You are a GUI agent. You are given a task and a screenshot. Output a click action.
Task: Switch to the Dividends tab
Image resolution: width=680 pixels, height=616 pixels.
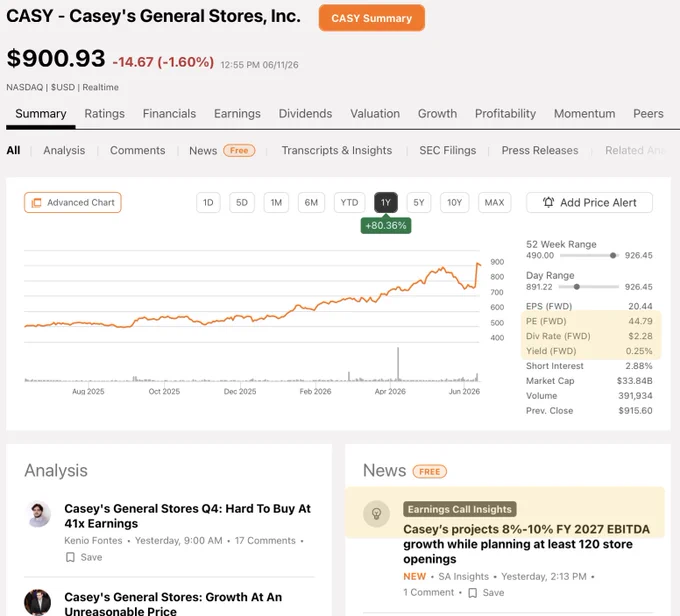click(x=305, y=114)
